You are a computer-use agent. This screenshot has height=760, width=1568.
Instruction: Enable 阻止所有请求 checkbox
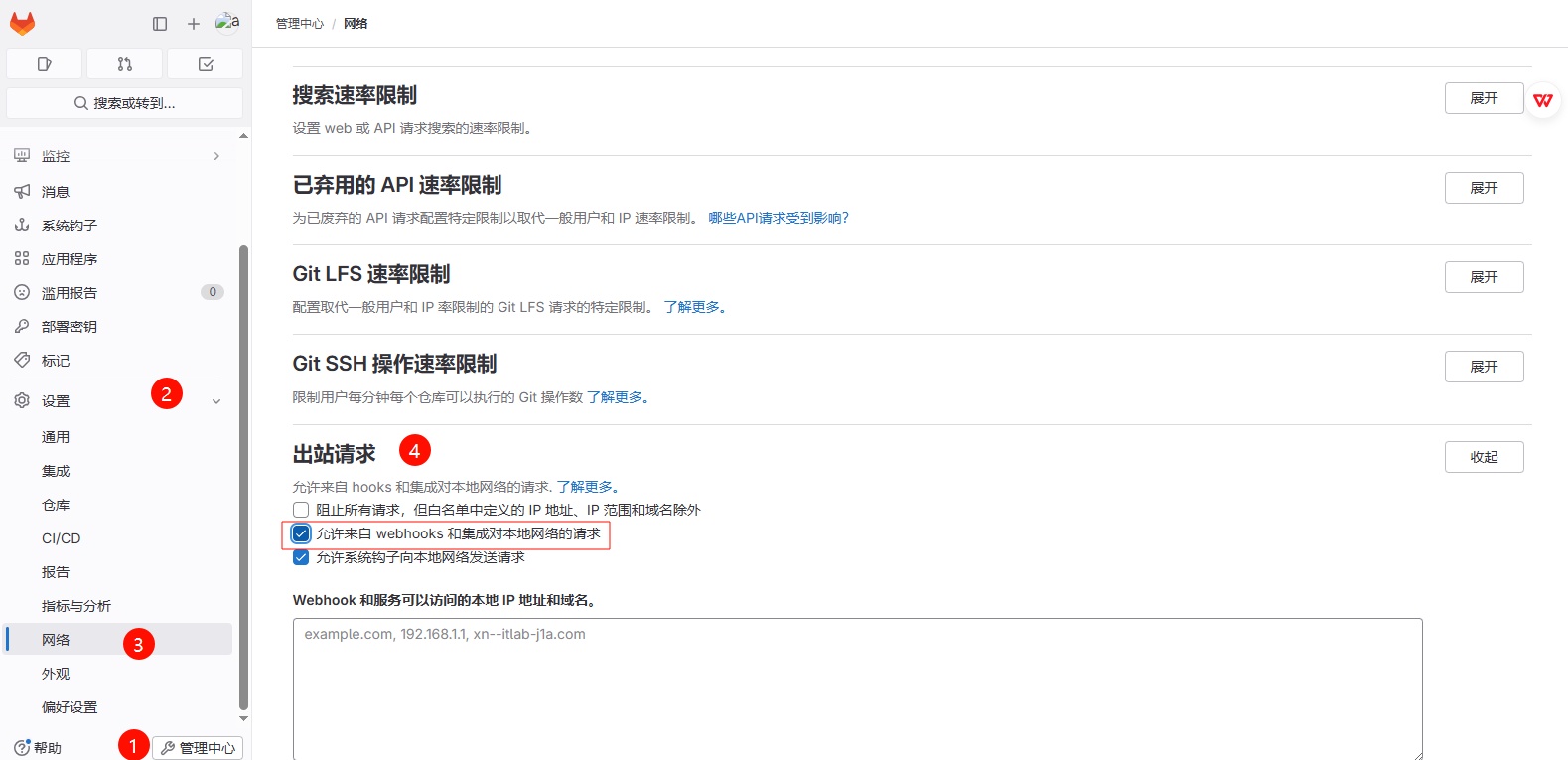click(301, 510)
